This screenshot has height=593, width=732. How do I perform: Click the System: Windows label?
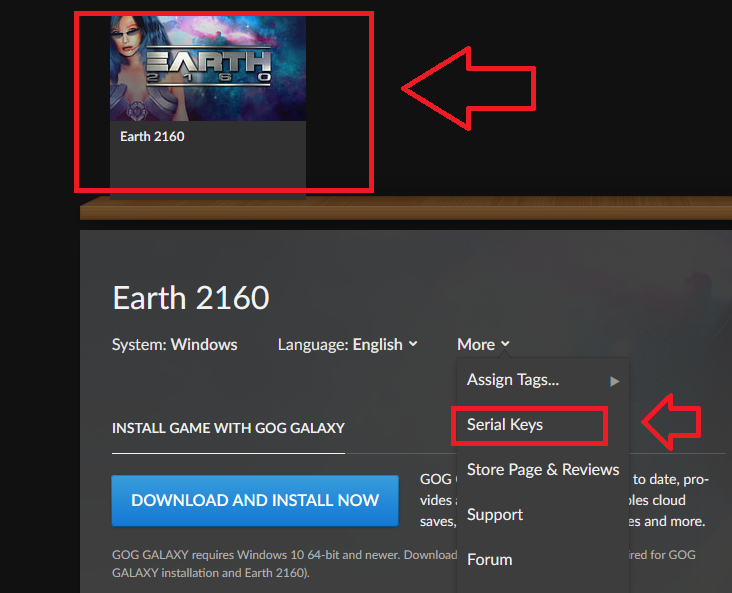coord(175,345)
